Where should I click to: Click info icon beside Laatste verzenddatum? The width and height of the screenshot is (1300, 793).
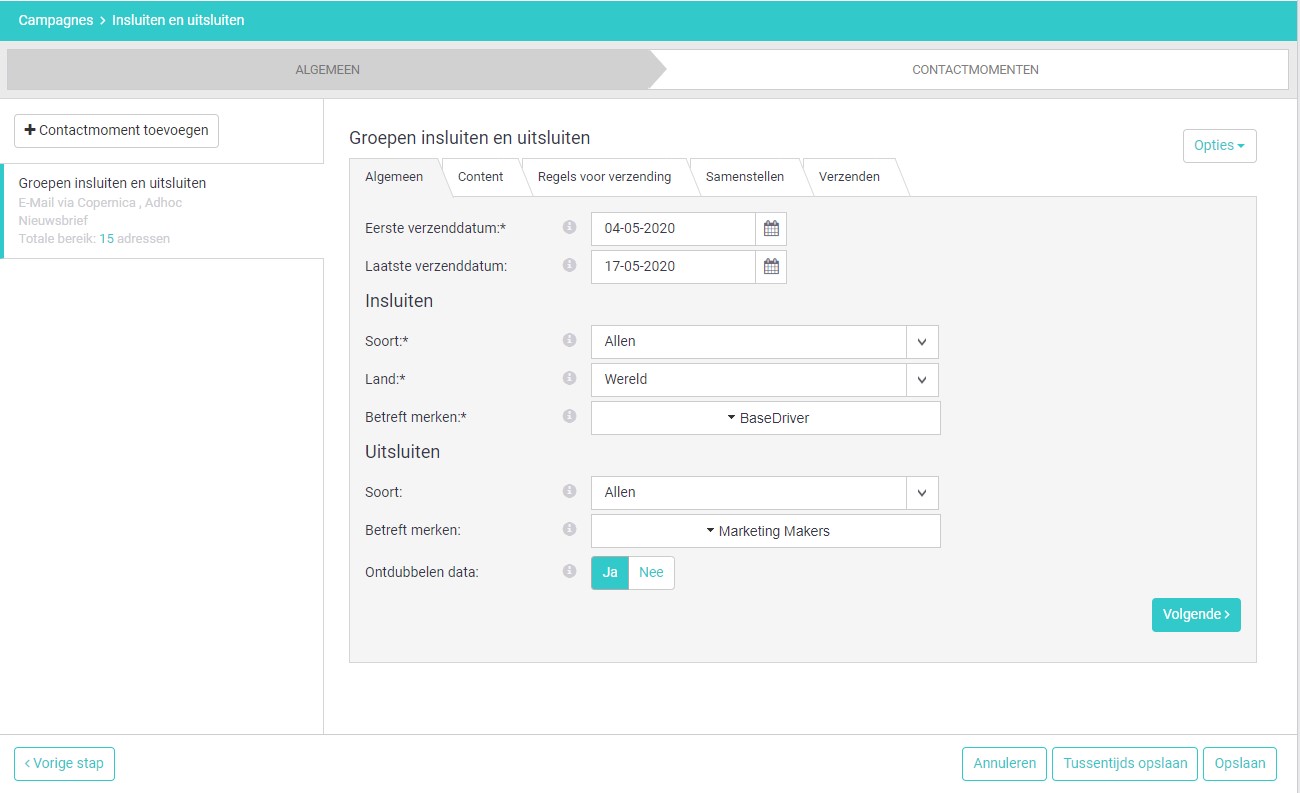pos(569,265)
